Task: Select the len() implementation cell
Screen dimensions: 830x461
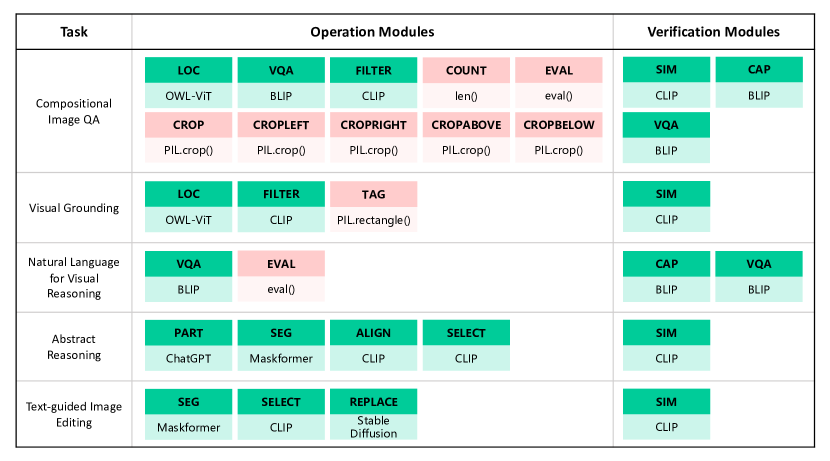Action: [467, 96]
